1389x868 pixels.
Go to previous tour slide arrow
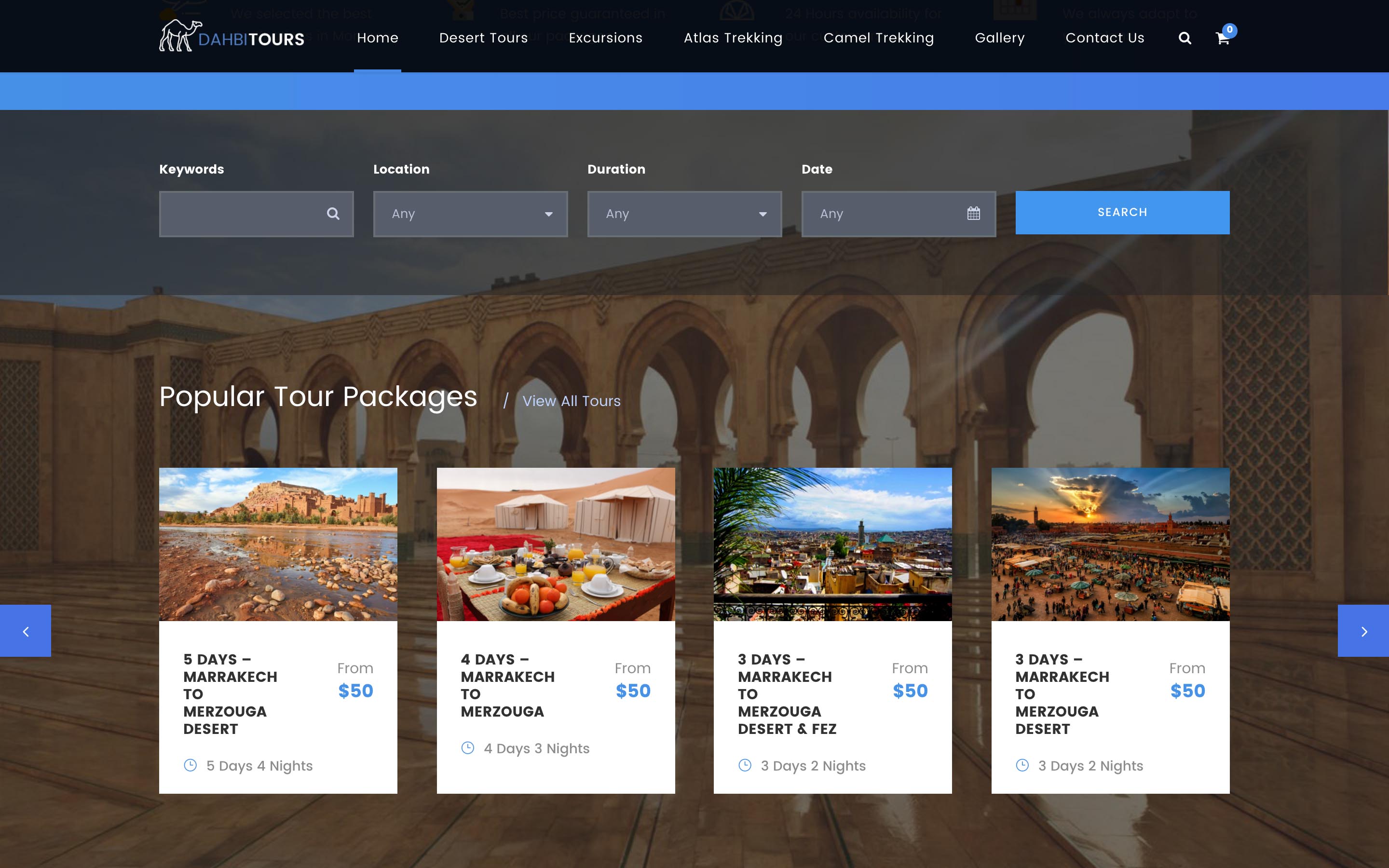pos(25,631)
